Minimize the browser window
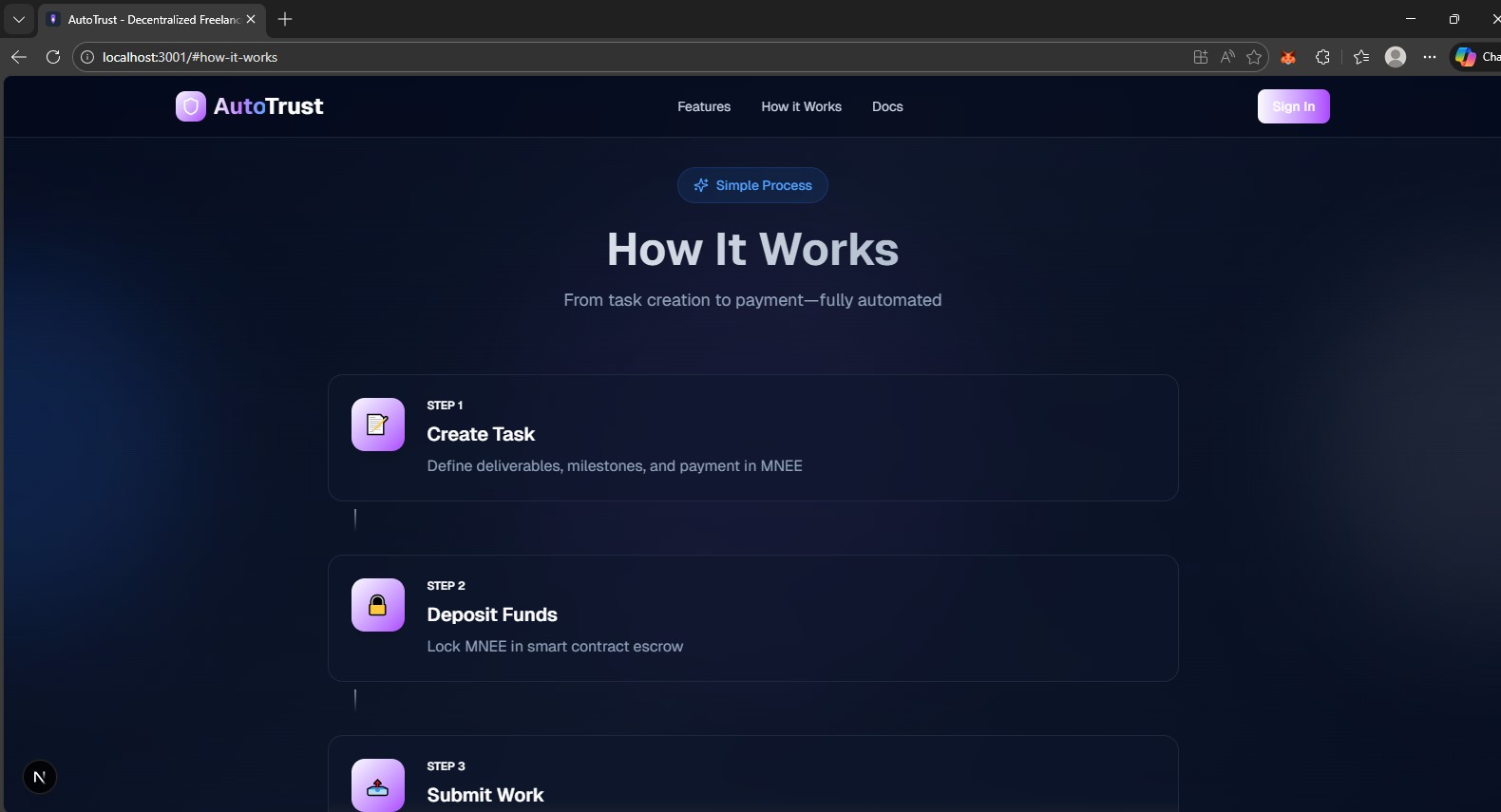 point(1411,19)
